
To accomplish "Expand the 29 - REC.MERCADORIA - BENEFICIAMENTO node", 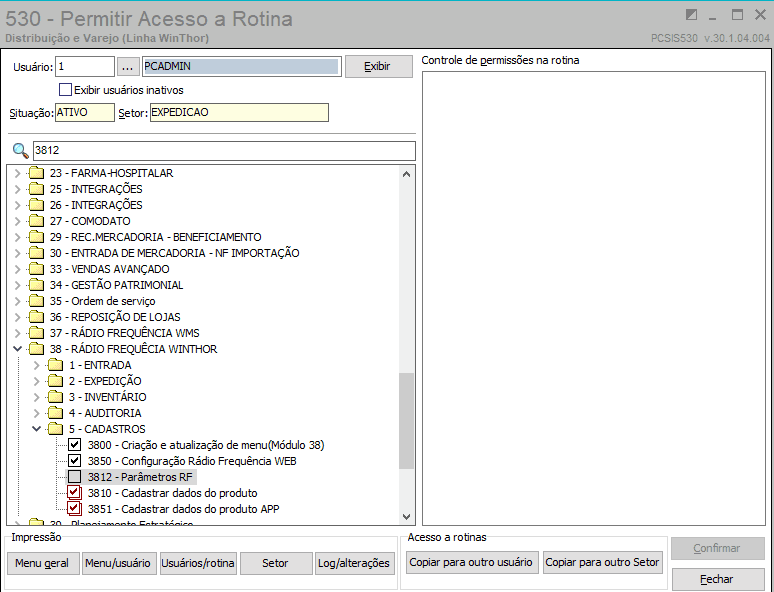I will pyautogui.click(x=17, y=237).
